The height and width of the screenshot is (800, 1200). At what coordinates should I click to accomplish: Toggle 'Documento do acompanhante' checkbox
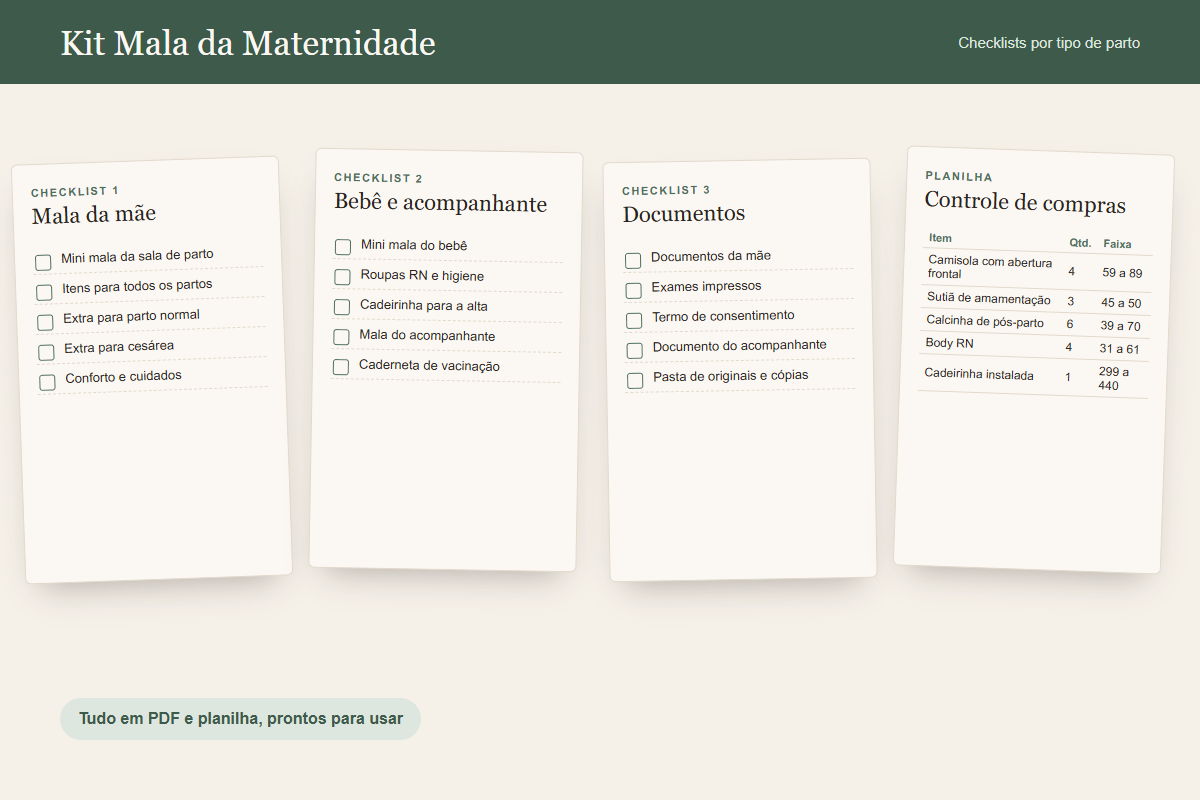pos(634,350)
